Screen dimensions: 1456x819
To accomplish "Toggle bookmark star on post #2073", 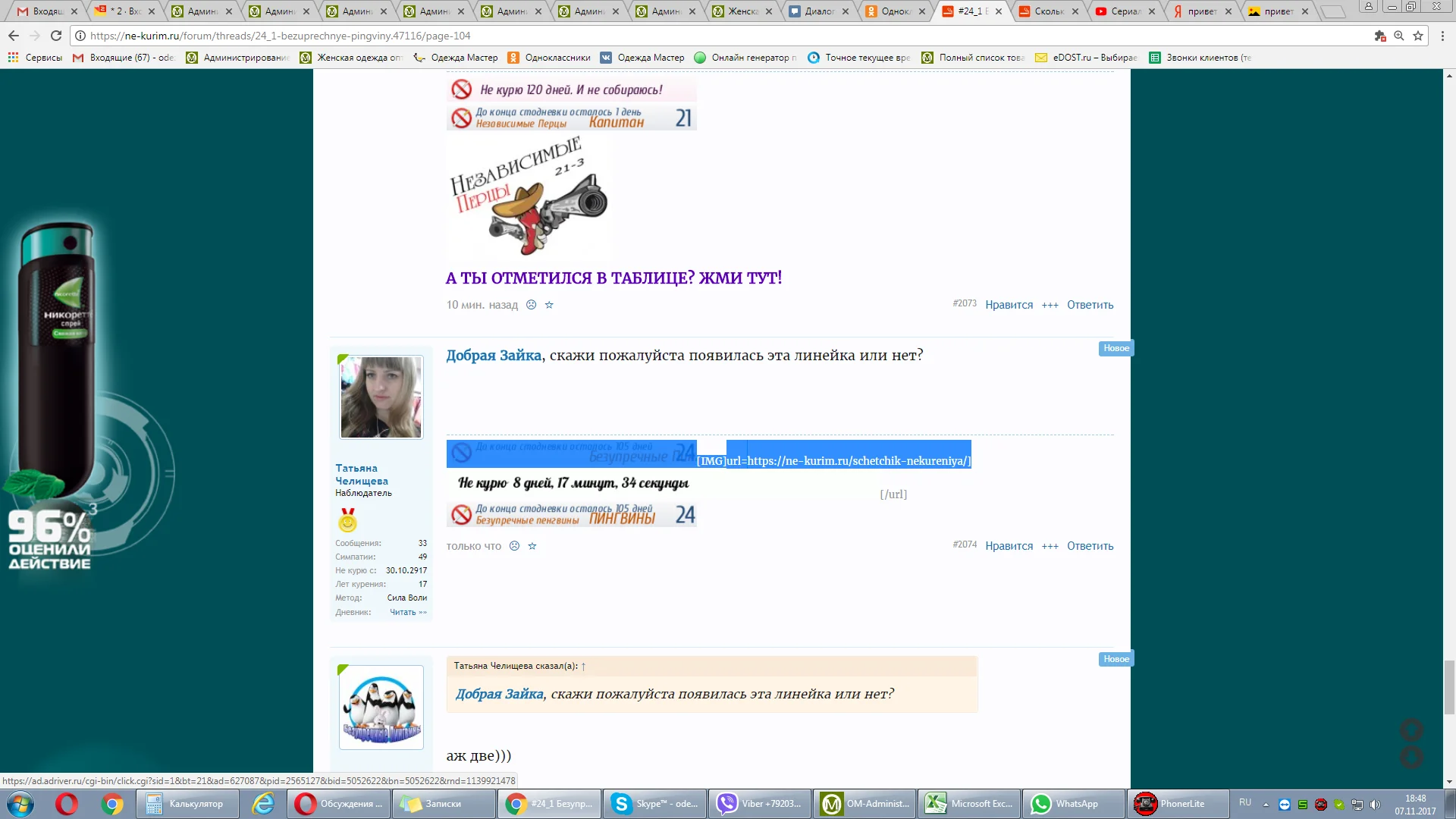I will [550, 305].
